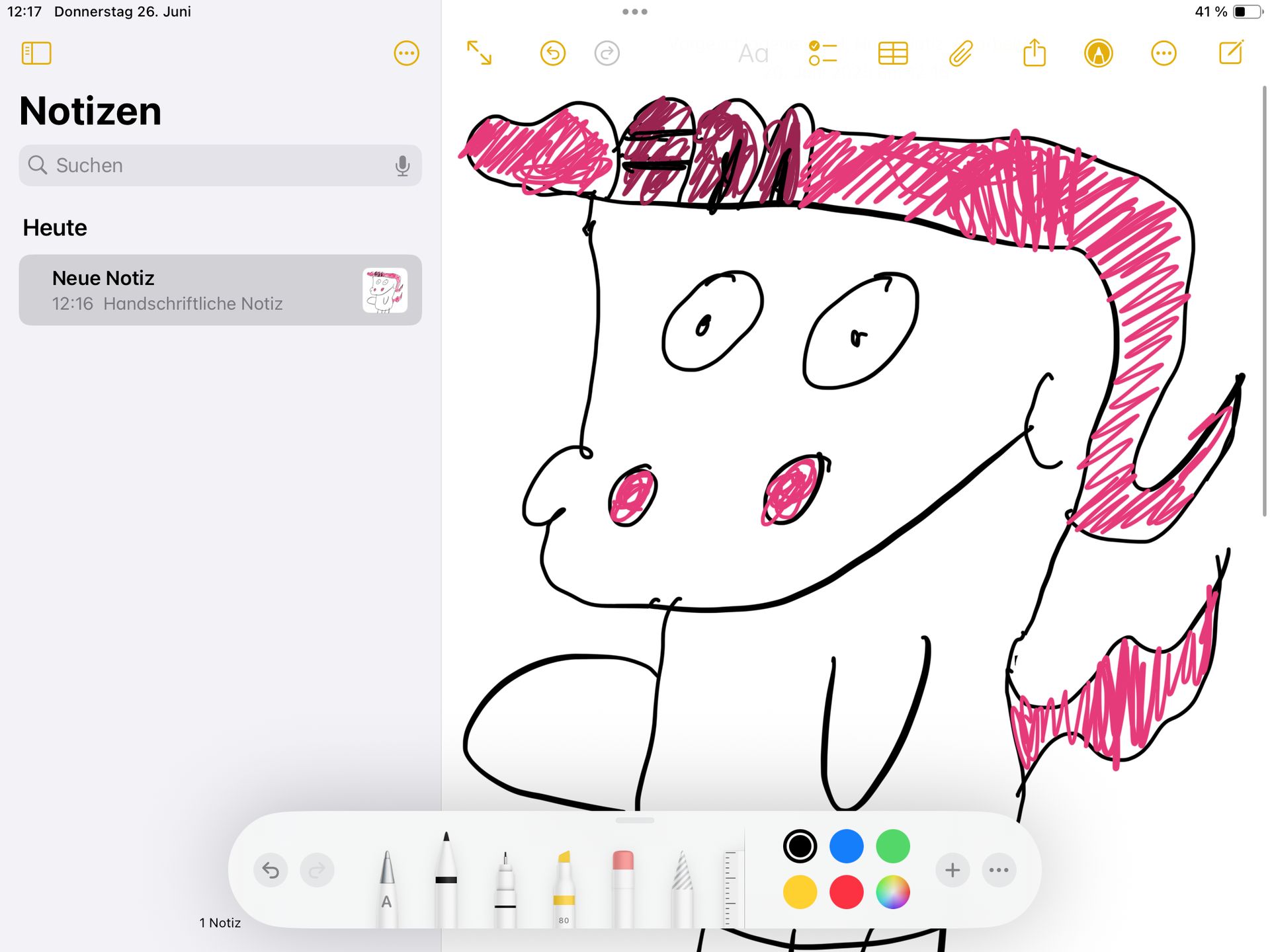Tap the battery indicator in status bar
This screenshot has height=952, width=1270.
tap(1248, 11)
